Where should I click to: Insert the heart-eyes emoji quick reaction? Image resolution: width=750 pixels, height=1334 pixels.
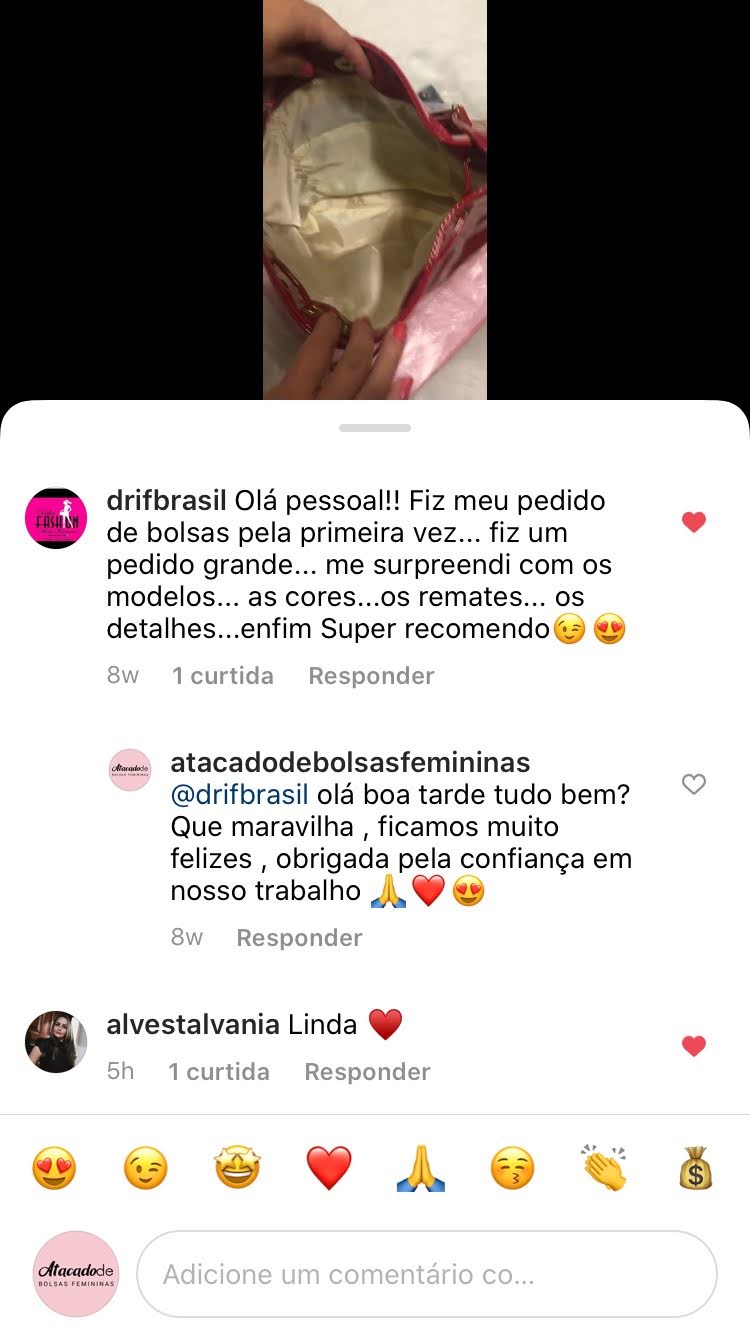tap(54, 1168)
